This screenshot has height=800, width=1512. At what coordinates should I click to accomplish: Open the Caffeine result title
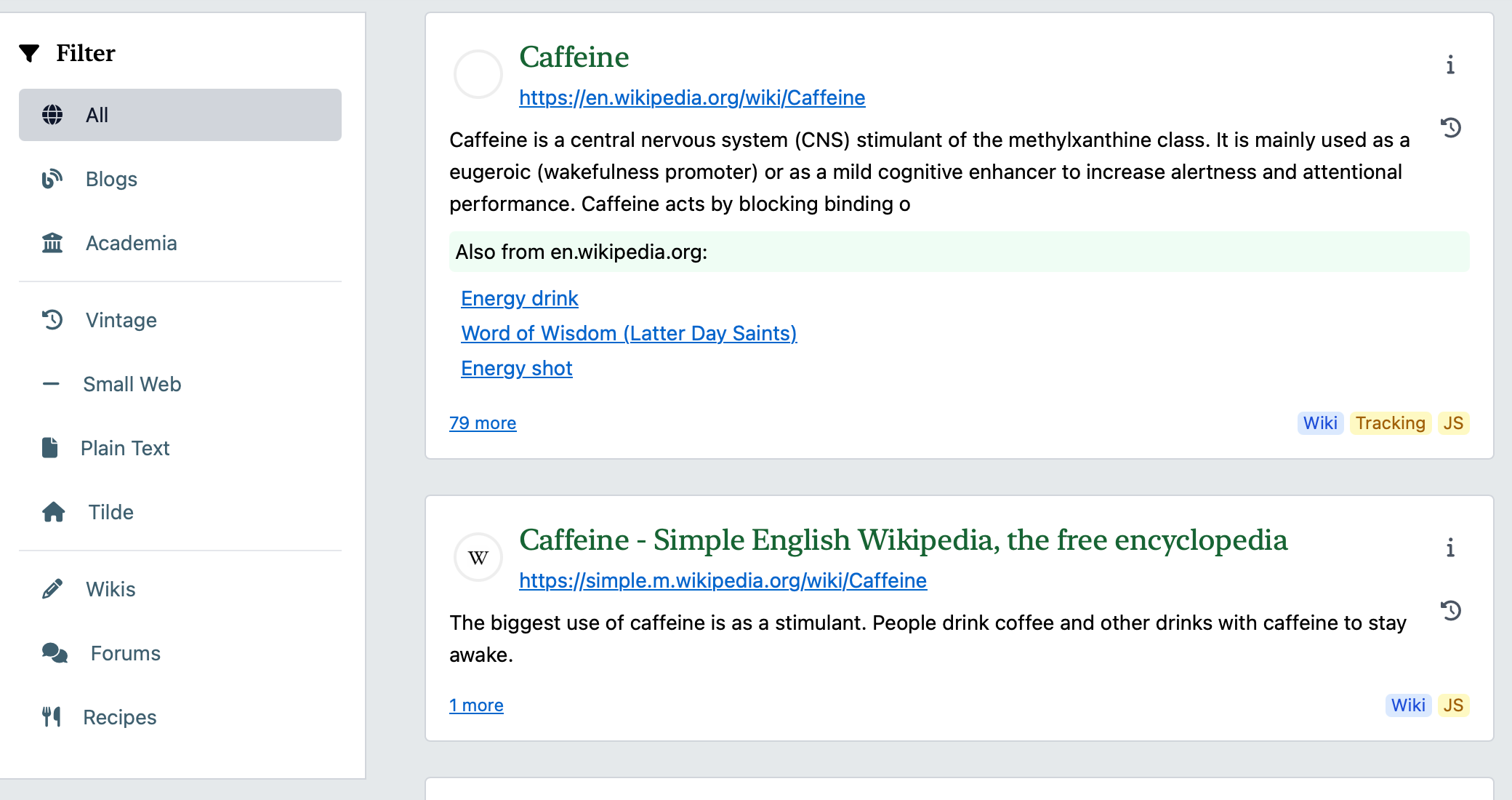[574, 57]
